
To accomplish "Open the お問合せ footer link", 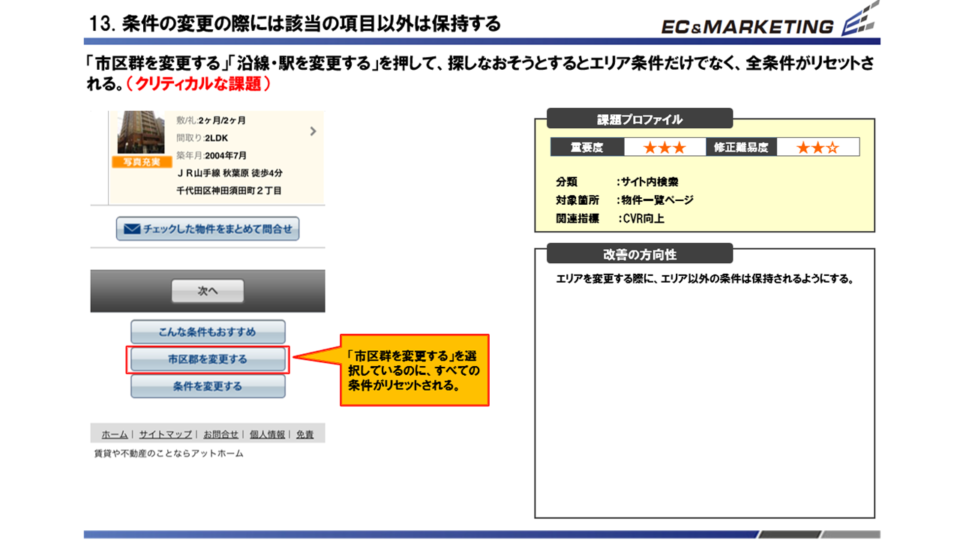I will click(220, 434).
